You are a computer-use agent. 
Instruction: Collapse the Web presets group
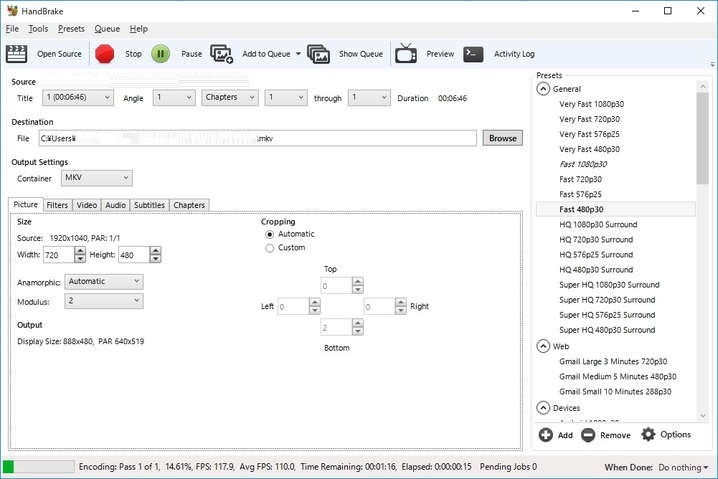point(543,346)
